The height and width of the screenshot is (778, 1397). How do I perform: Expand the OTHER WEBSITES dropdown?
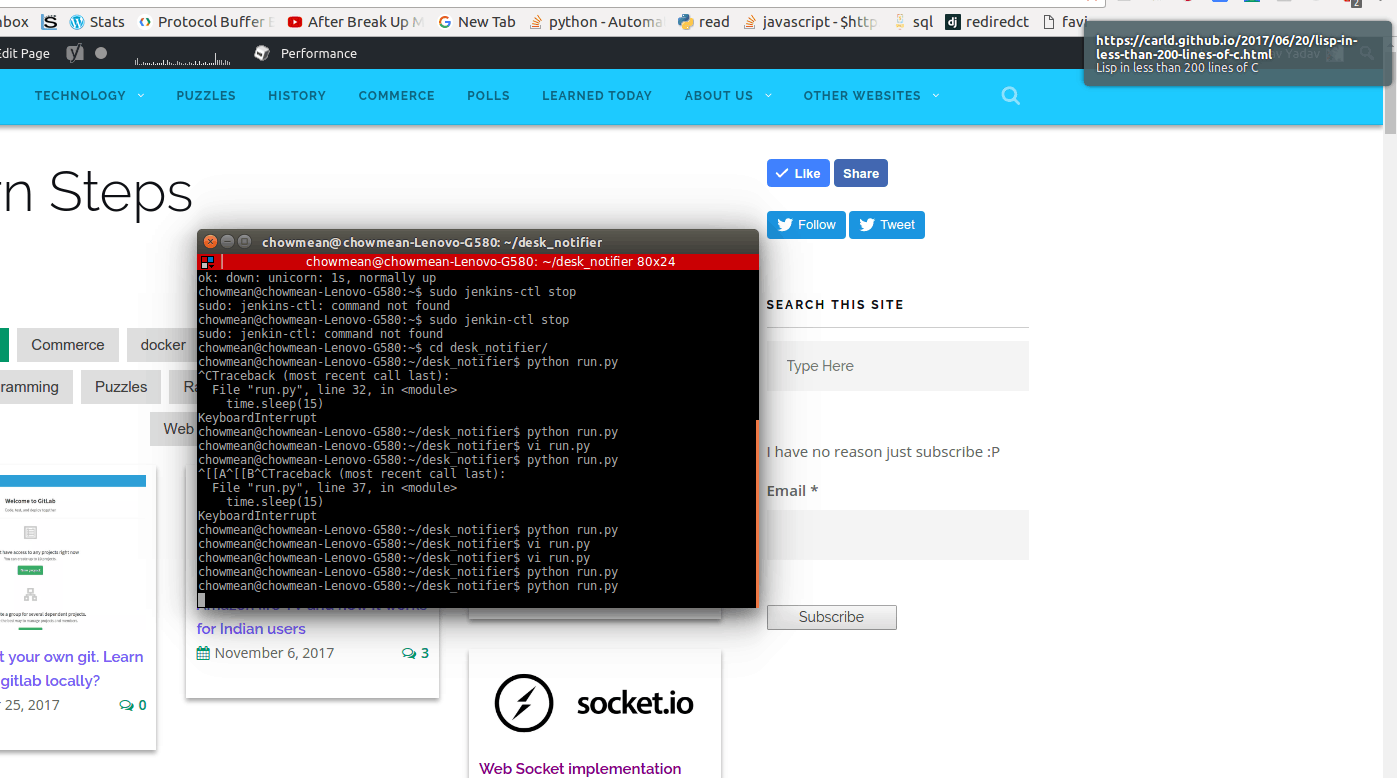click(x=870, y=96)
